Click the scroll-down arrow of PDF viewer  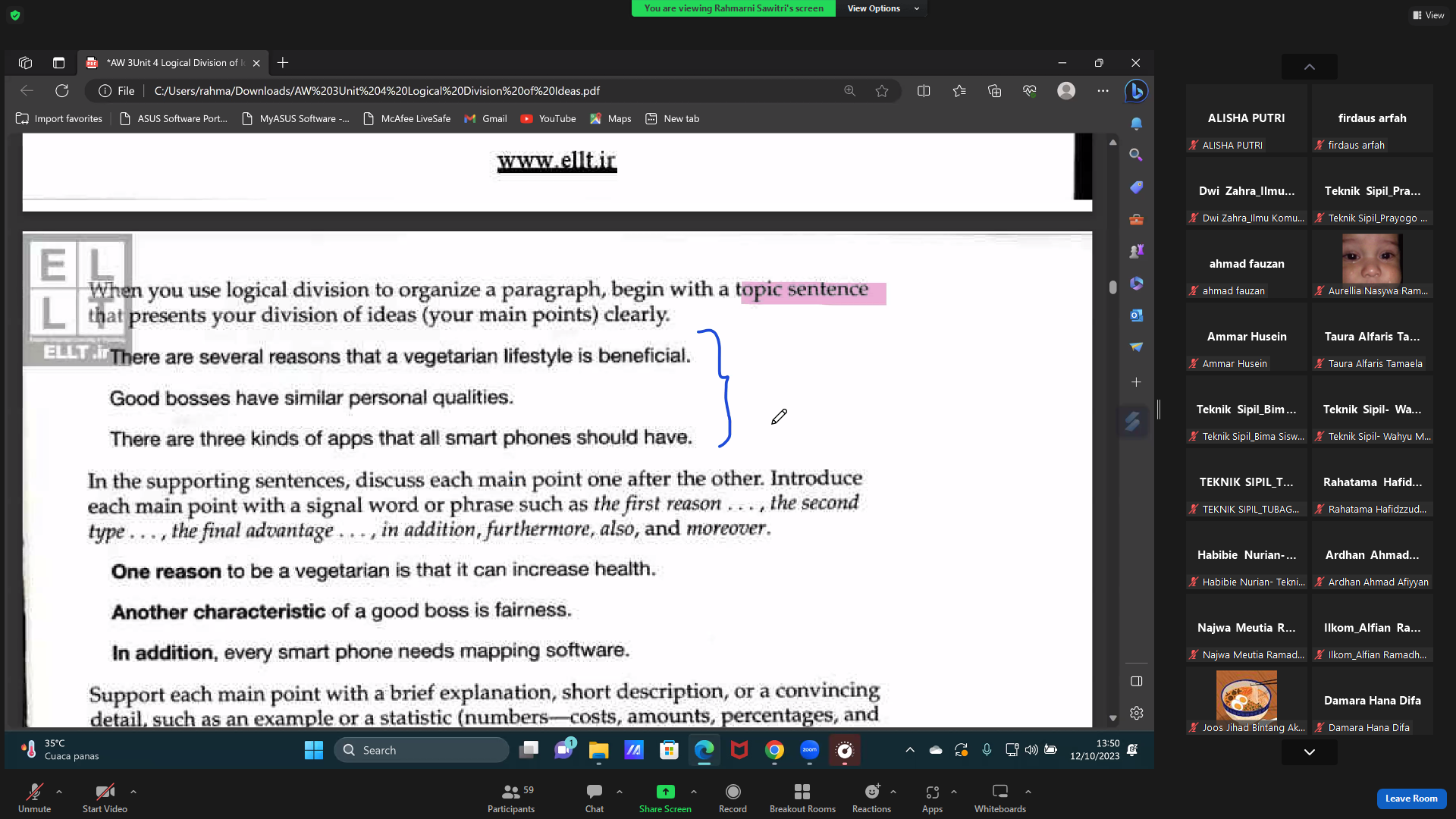click(x=1112, y=718)
